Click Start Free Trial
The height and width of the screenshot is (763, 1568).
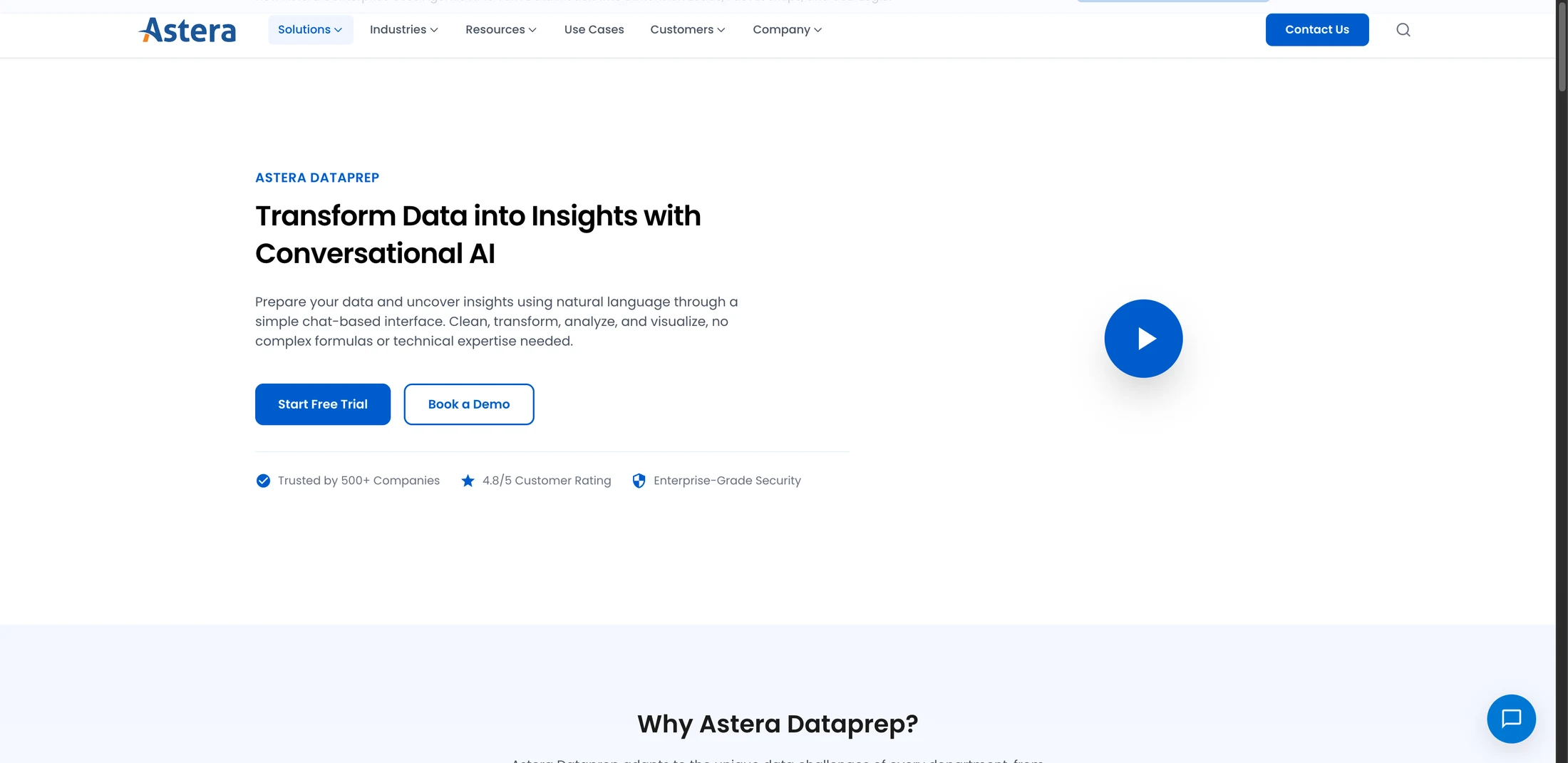click(323, 404)
